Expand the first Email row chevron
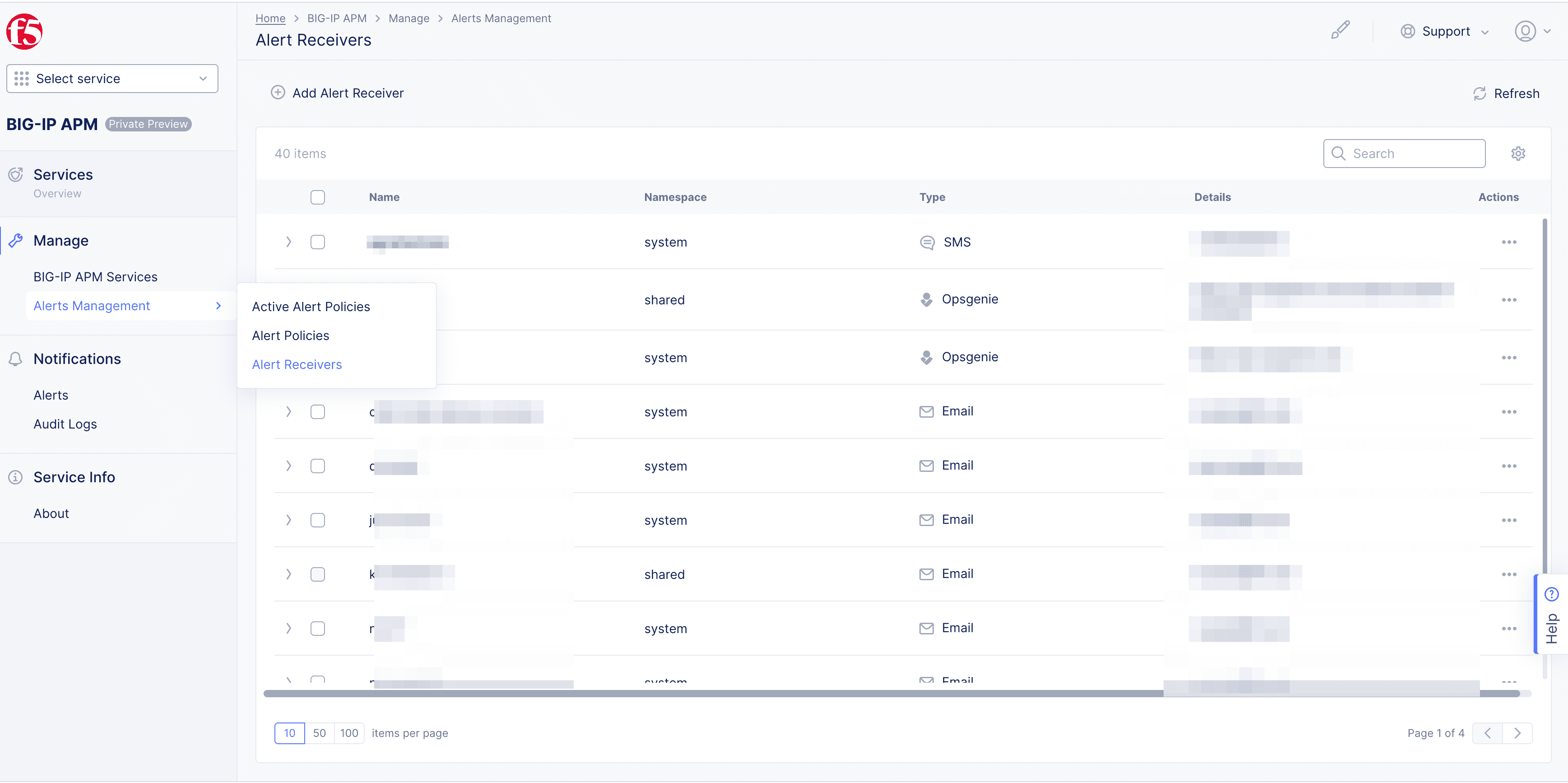The image size is (1568, 783). click(288, 412)
